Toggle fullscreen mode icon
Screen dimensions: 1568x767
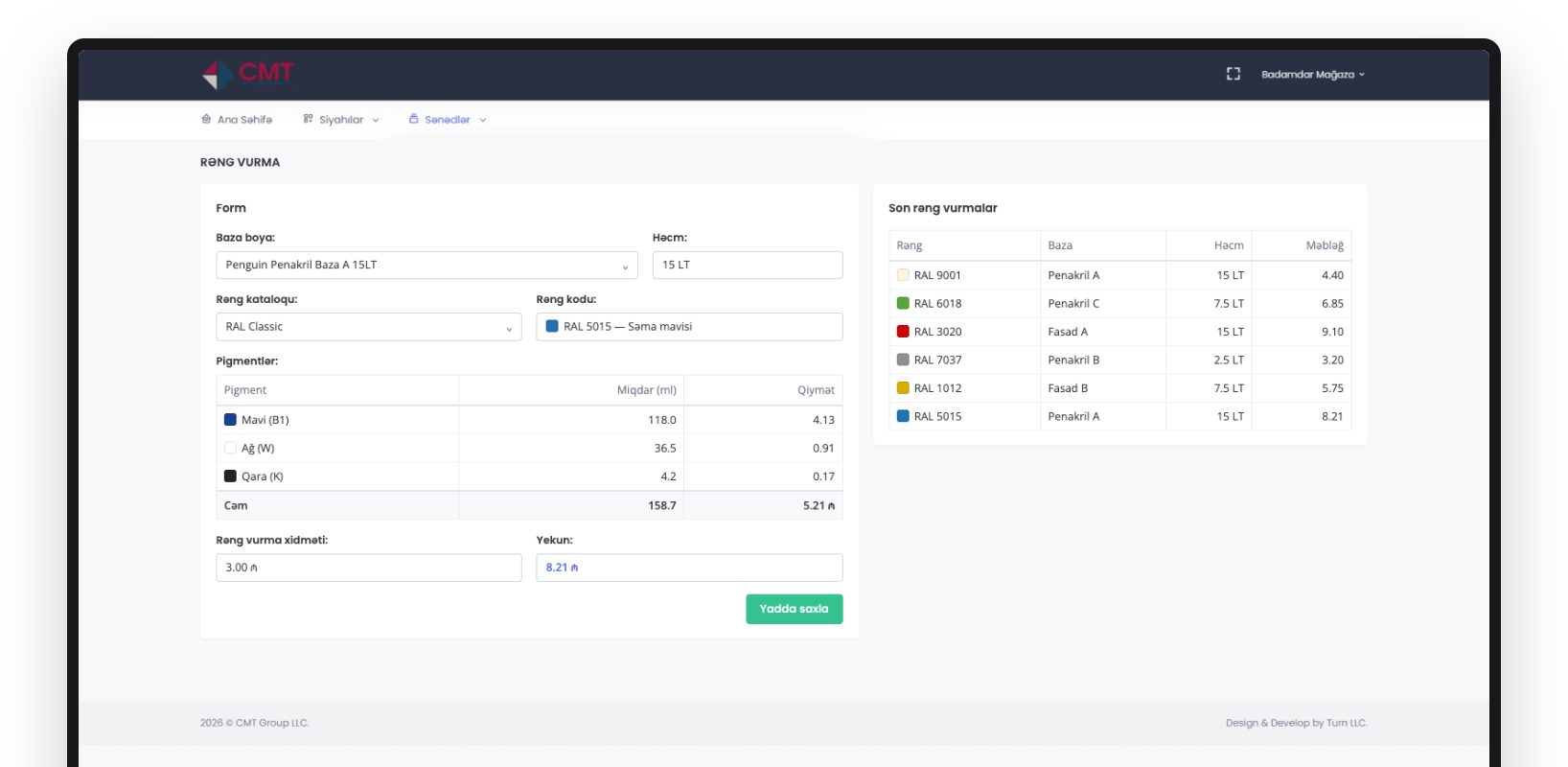[1234, 74]
